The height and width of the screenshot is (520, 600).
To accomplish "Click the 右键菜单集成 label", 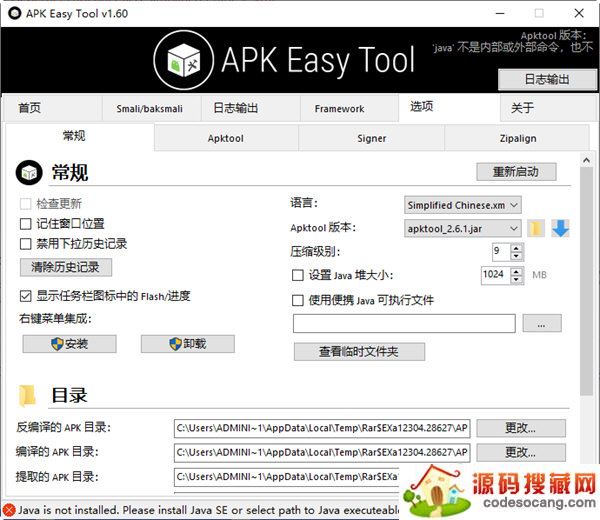I will coord(55,318).
